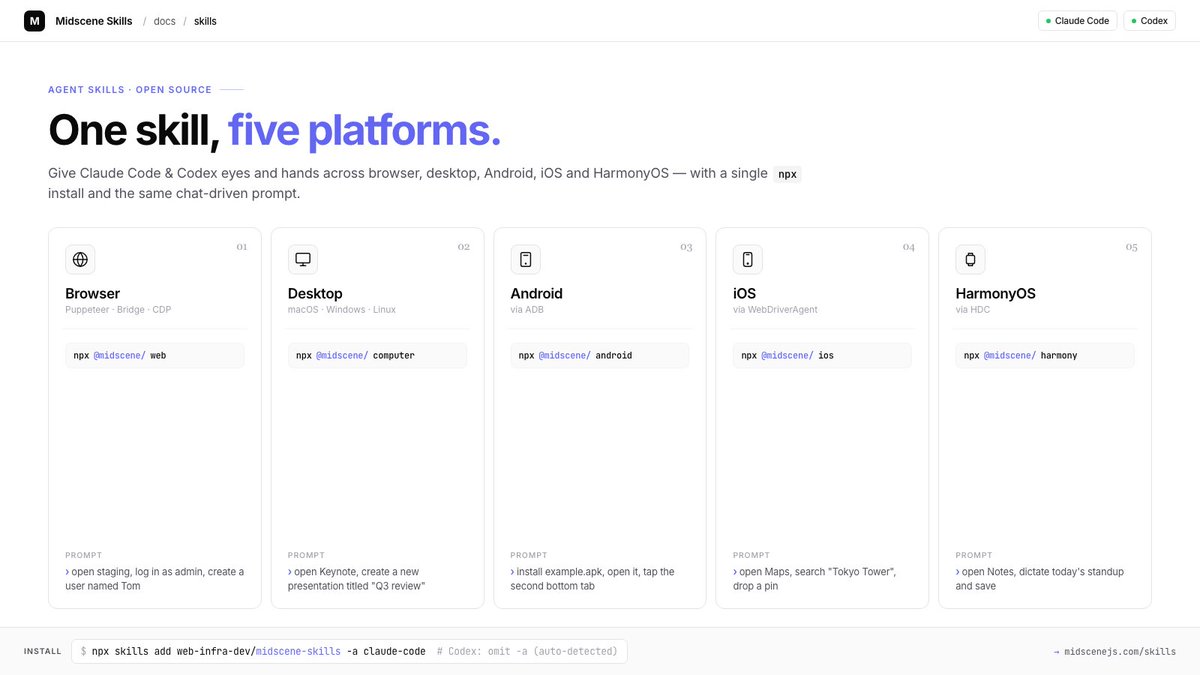Click the inline npx code tag
This screenshot has height=675, width=1200.
[788, 174]
